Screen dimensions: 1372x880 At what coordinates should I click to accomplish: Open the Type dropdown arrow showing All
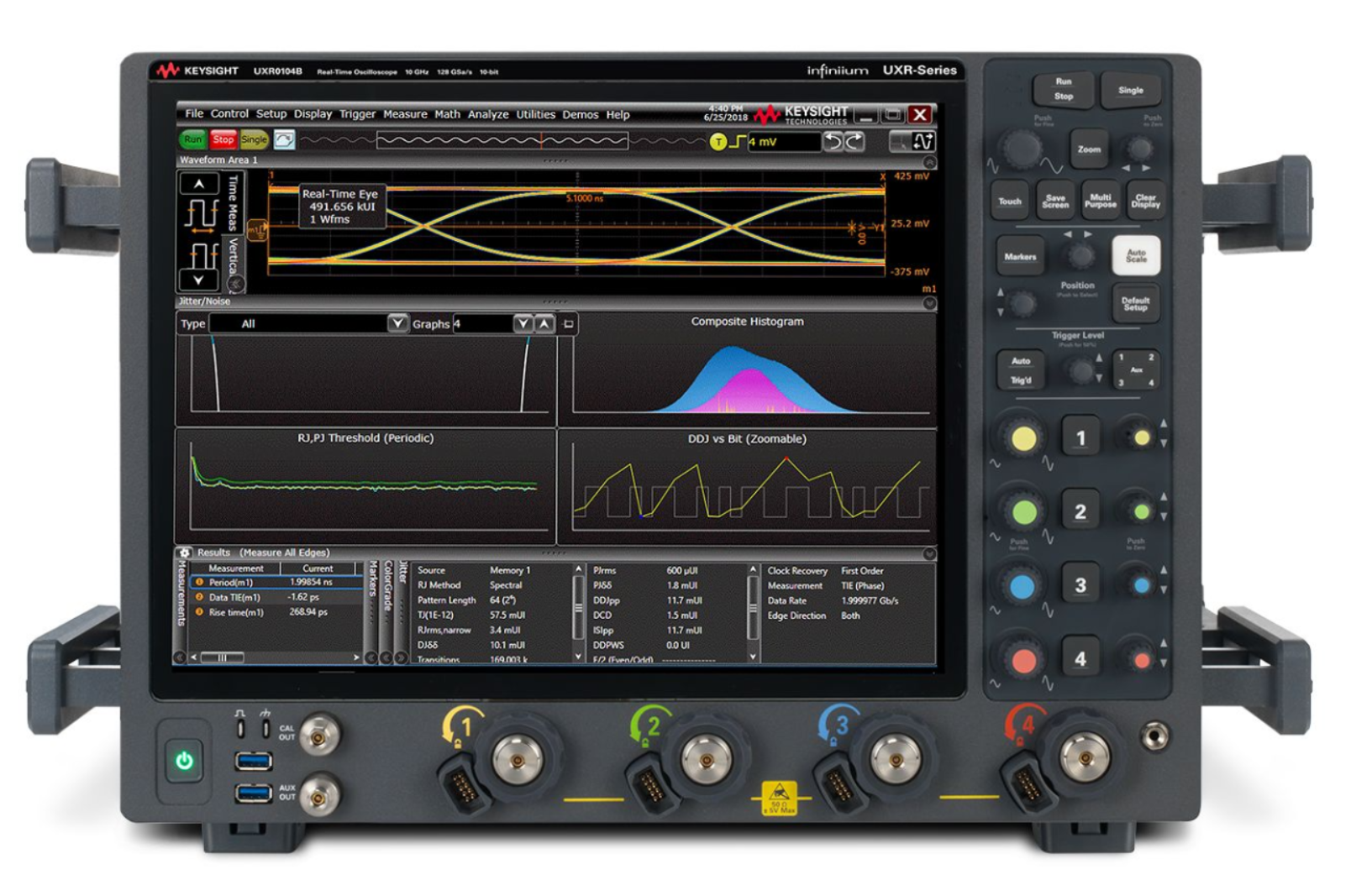[x=397, y=323]
